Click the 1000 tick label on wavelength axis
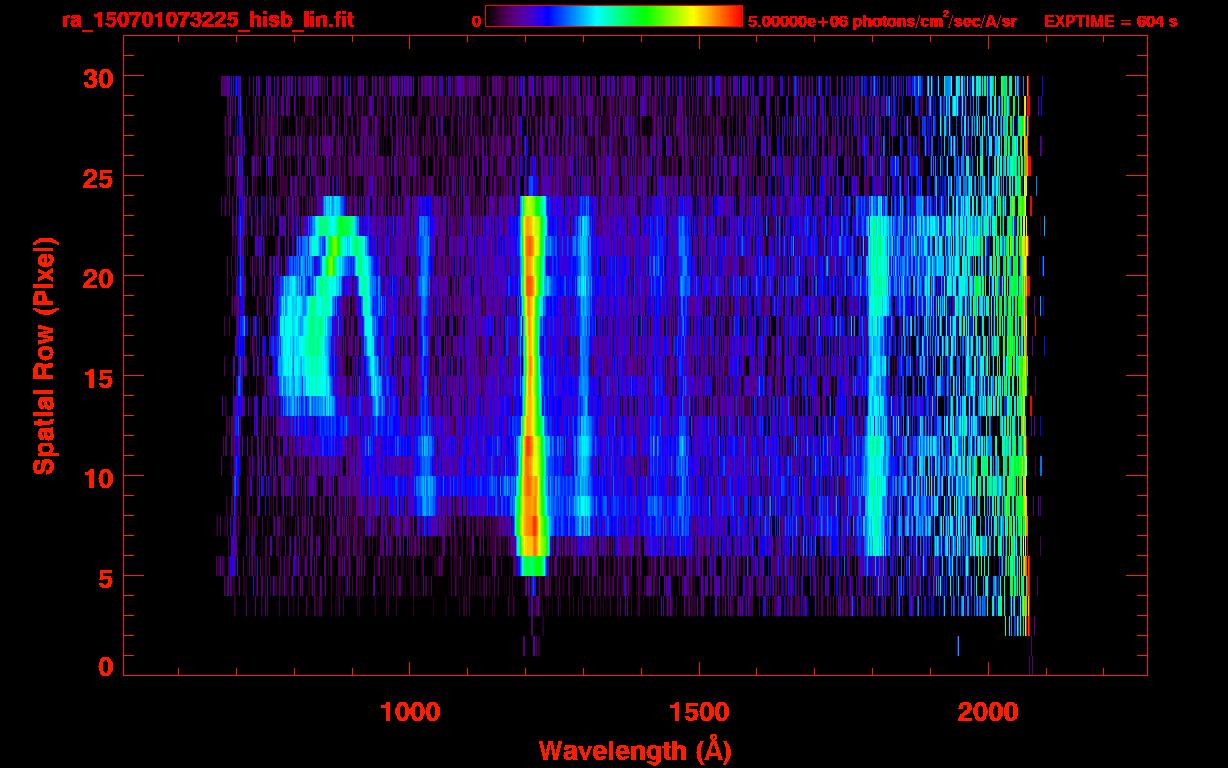This screenshot has width=1228, height=768. tap(410, 712)
